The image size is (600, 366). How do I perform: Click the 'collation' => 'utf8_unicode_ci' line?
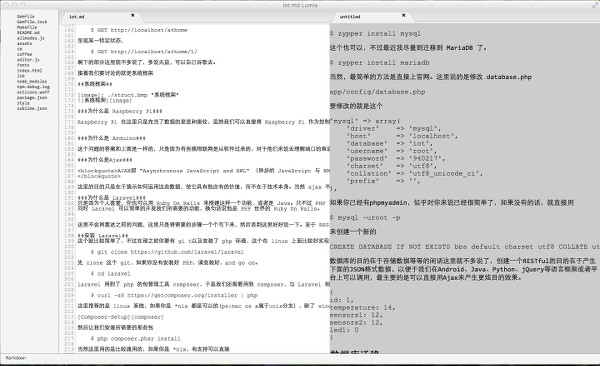tap(414, 173)
